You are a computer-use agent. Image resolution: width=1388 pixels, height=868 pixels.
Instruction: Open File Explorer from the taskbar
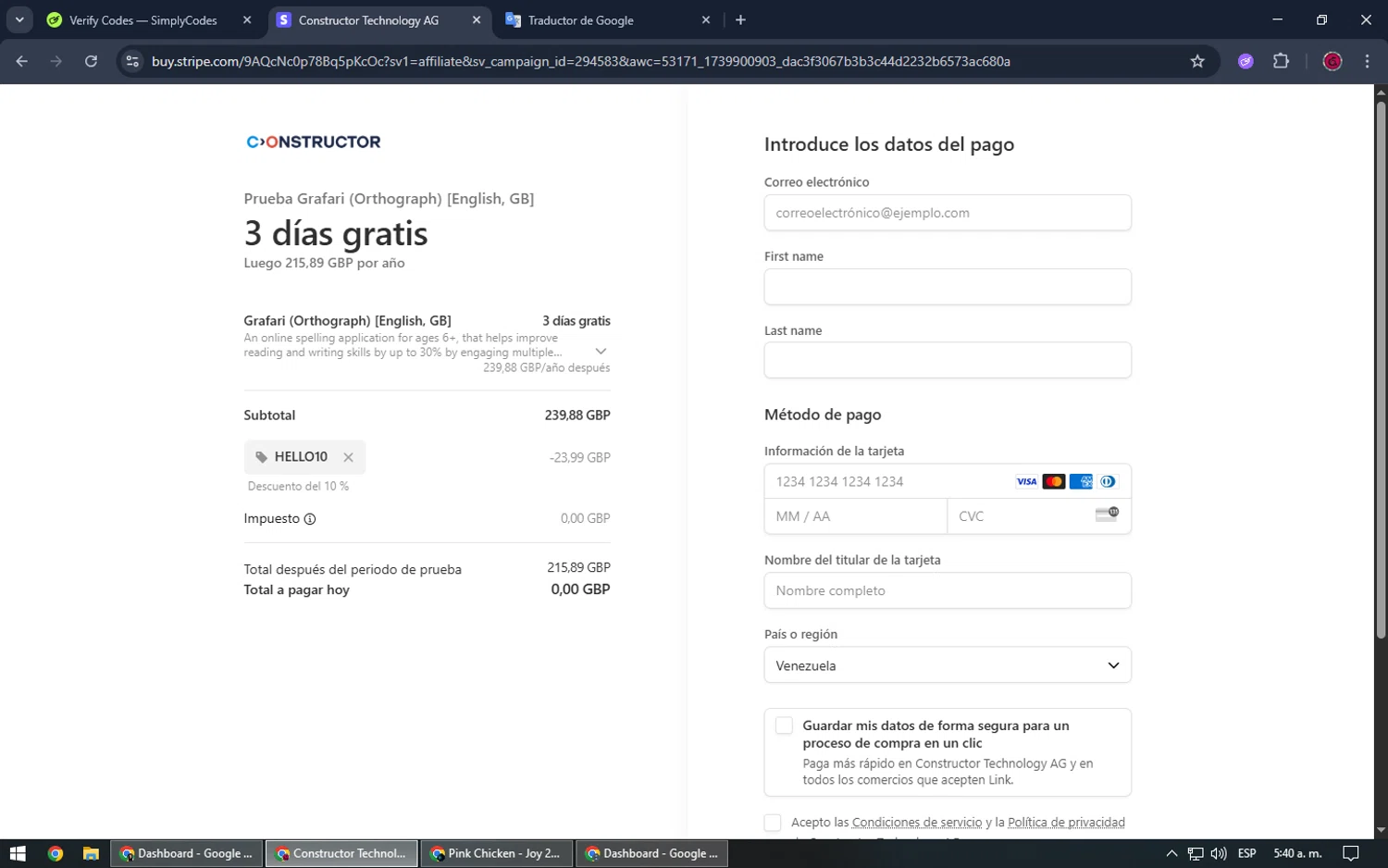click(91, 853)
